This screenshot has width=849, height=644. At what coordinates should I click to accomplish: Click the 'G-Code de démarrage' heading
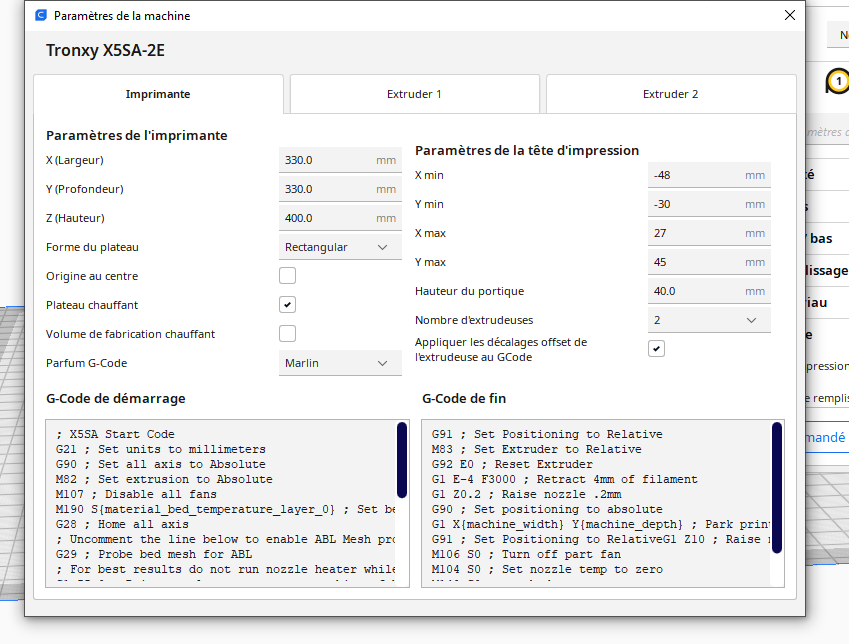116,399
